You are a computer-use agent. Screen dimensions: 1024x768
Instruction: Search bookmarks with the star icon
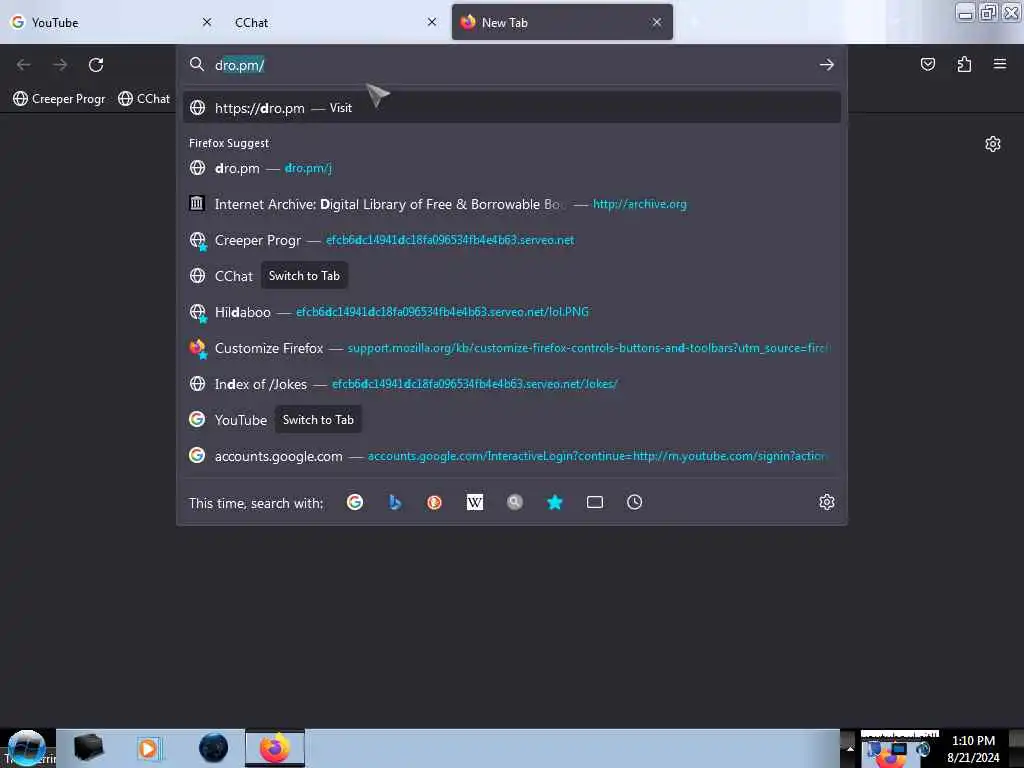pyautogui.click(x=554, y=502)
